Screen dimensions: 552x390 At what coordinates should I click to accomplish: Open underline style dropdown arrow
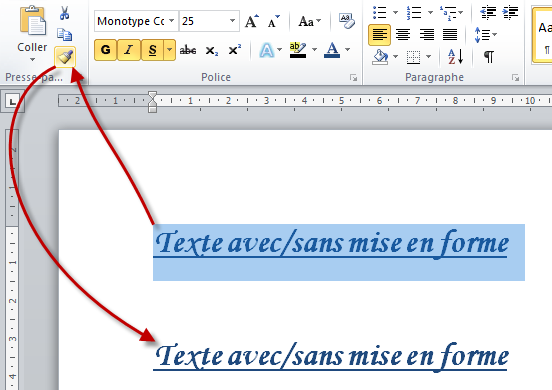(170, 50)
